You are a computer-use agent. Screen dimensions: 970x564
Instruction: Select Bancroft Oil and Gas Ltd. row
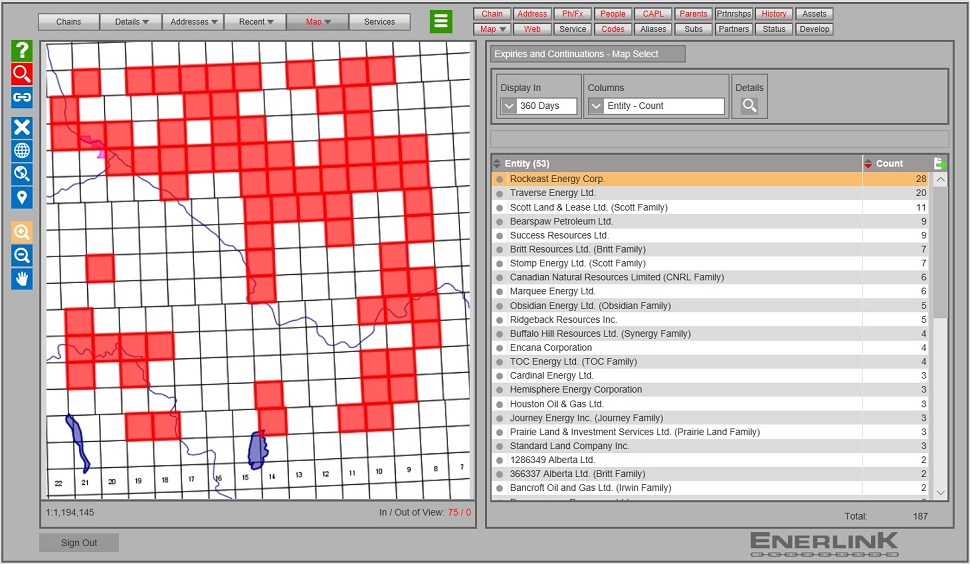click(x=710, y=488)
